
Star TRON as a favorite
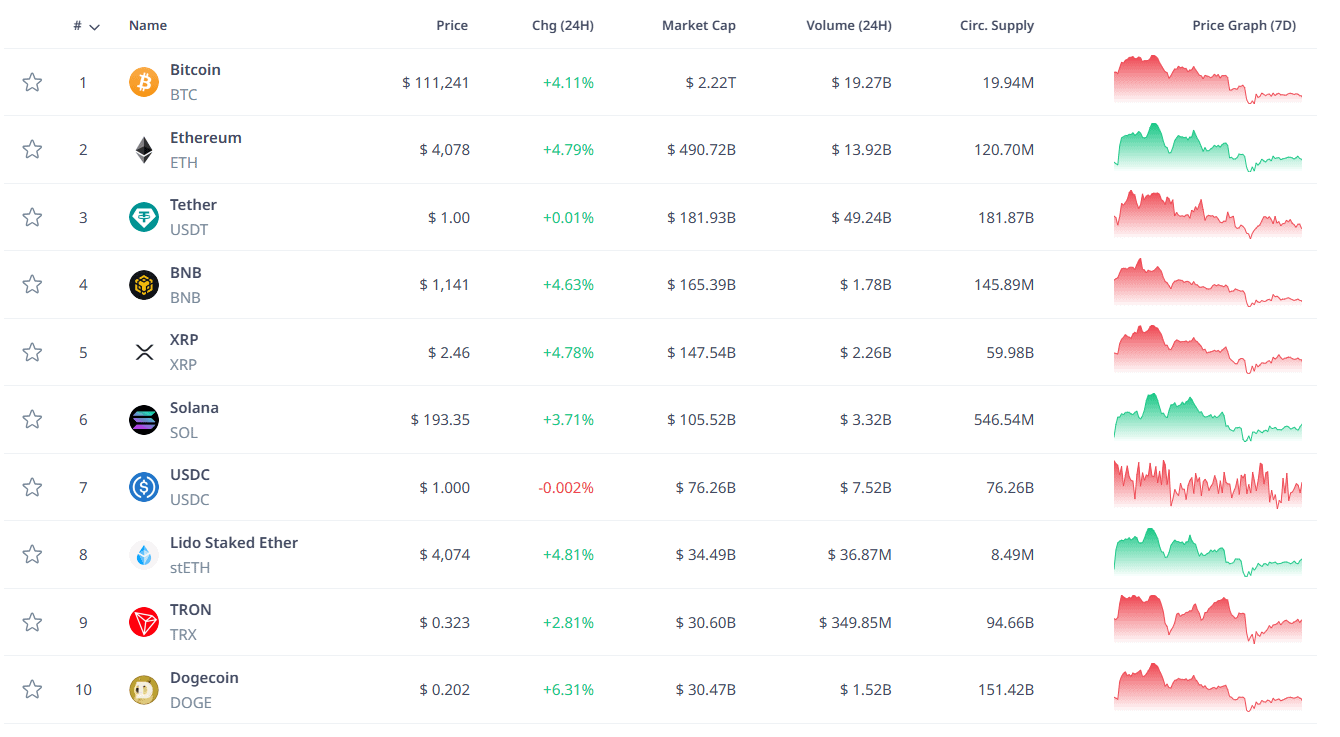click(x=32, y=622)
